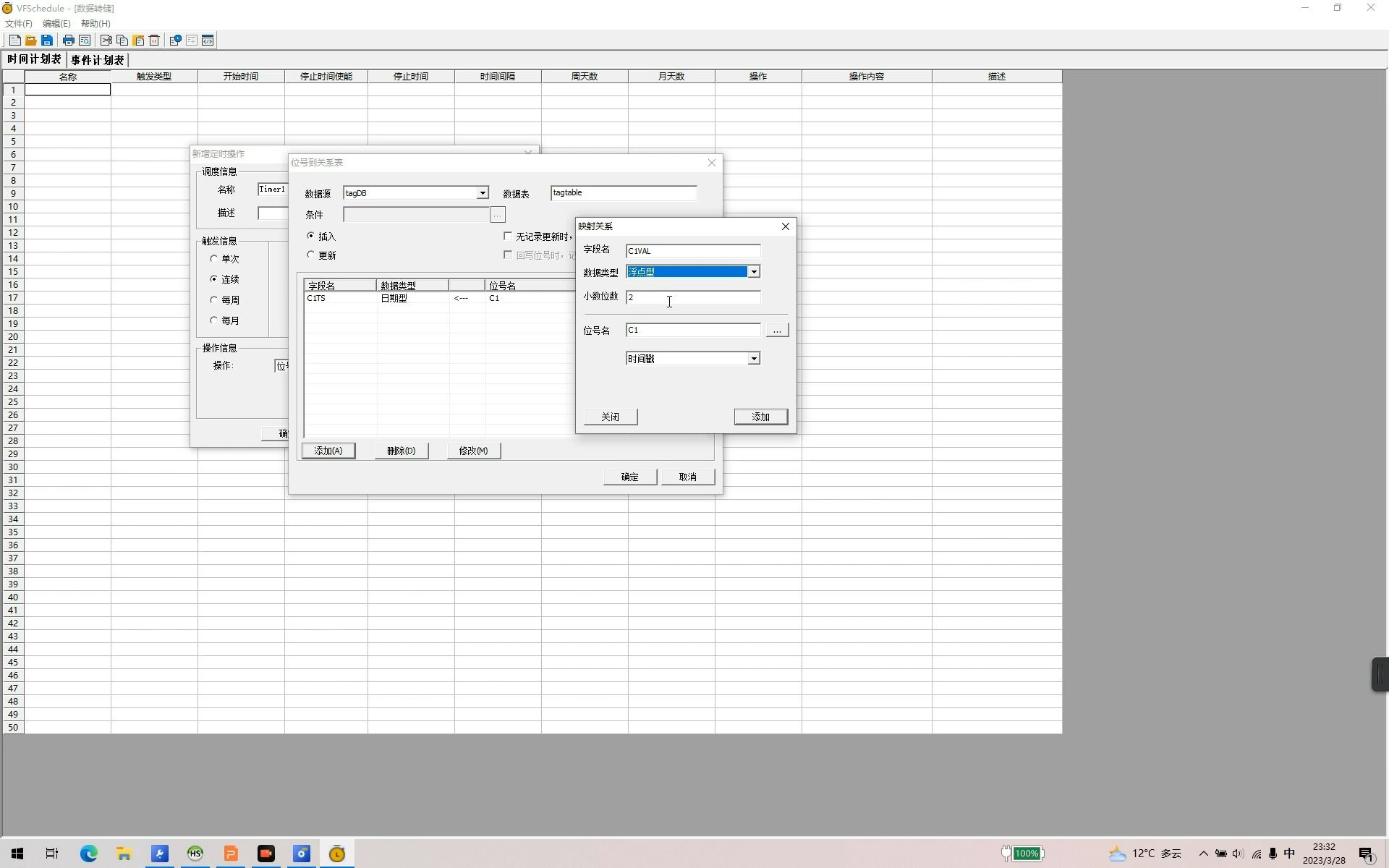This screenshot has width=1389, height=868.
Task: Click the orange WPS taskbar icon
Action: pos(231,854)
